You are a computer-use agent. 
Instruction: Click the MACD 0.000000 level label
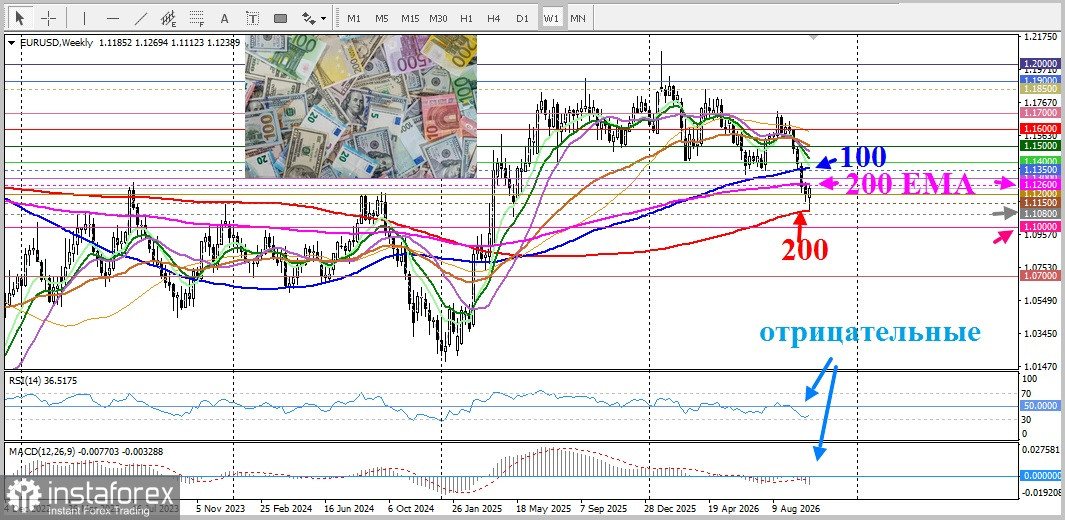(x=1039, y=476)
